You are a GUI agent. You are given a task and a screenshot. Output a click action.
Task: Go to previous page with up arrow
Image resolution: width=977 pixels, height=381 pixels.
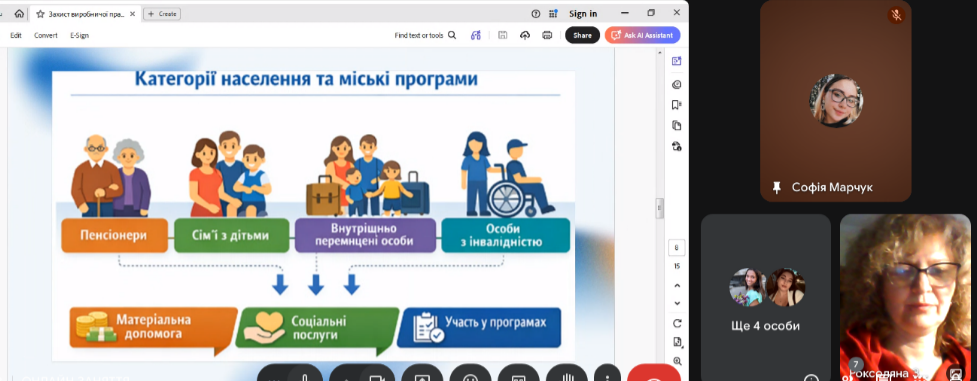pos(677,286)
